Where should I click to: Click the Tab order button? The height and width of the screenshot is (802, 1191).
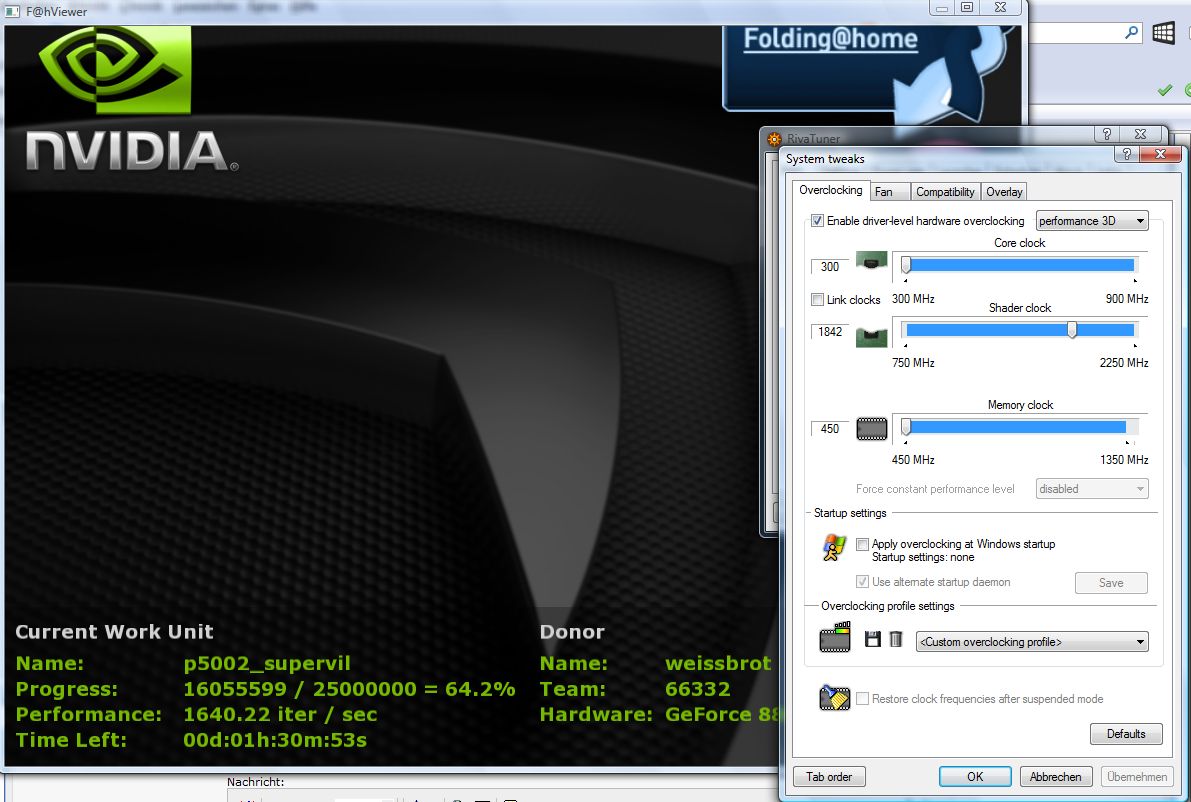[x=829, y=776]
